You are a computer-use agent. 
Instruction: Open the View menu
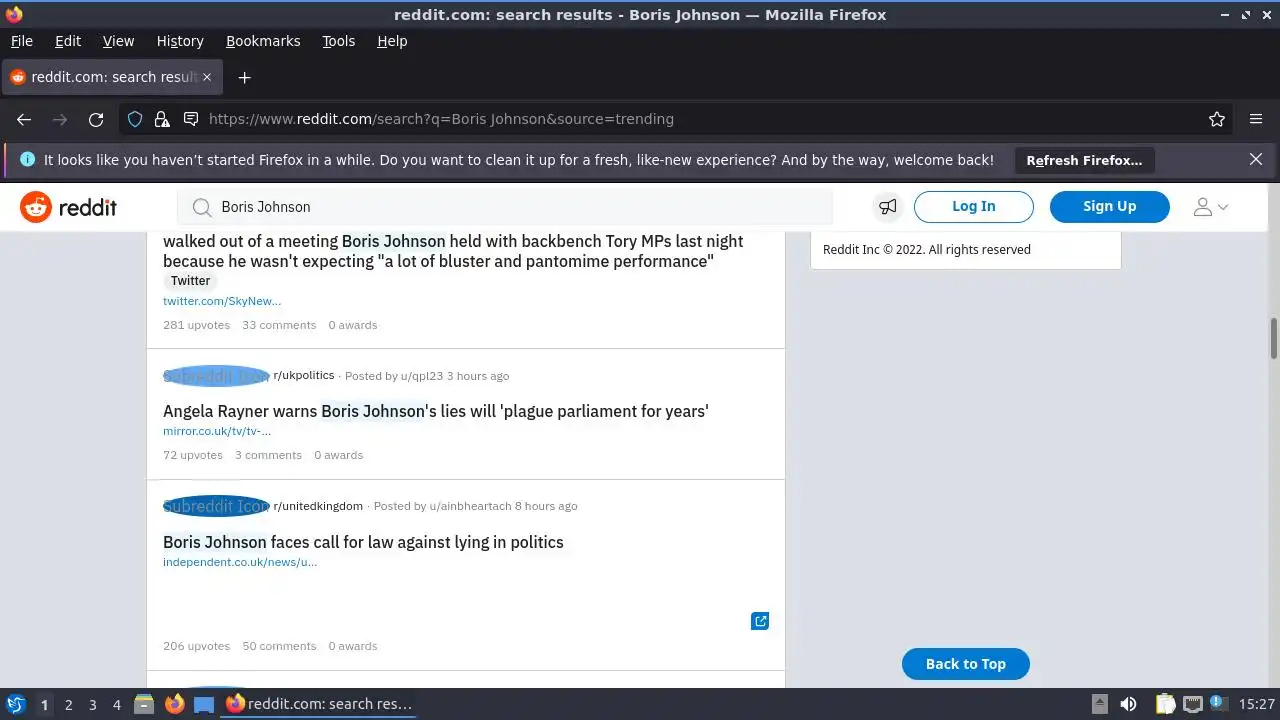[x=118, y=41]
